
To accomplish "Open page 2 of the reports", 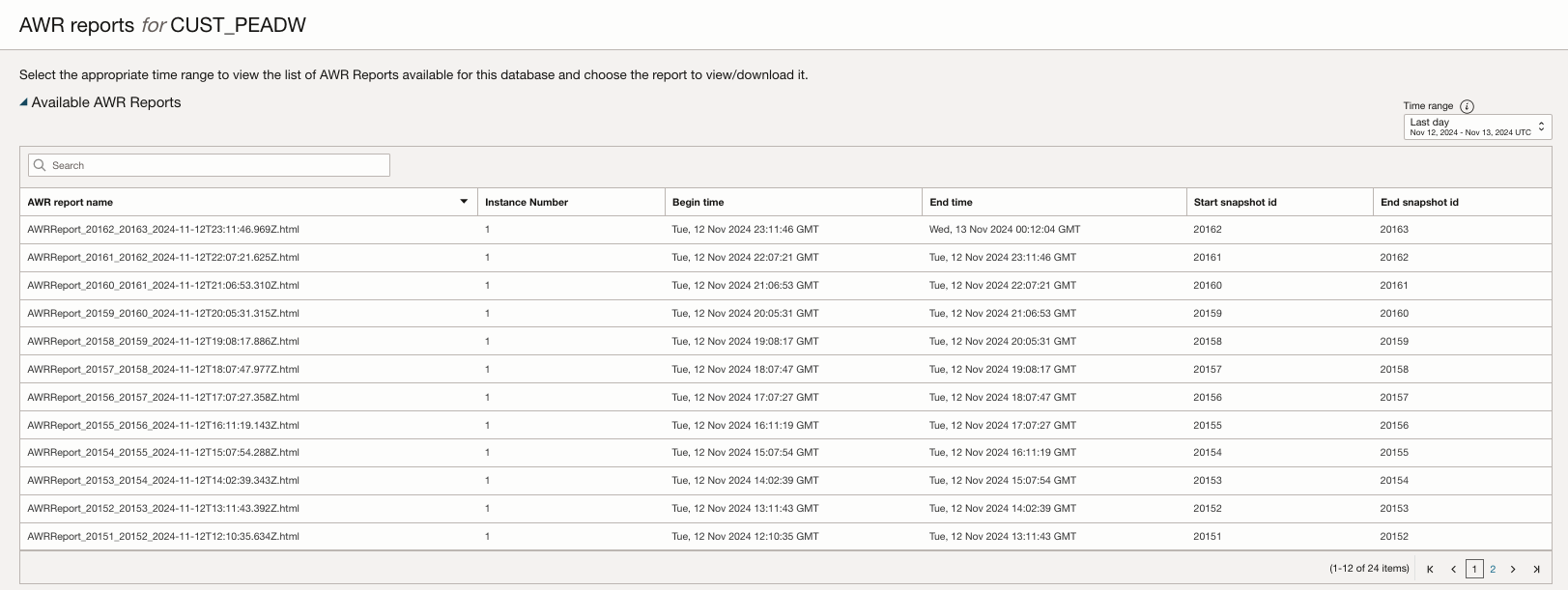I will coord(1493,569).
